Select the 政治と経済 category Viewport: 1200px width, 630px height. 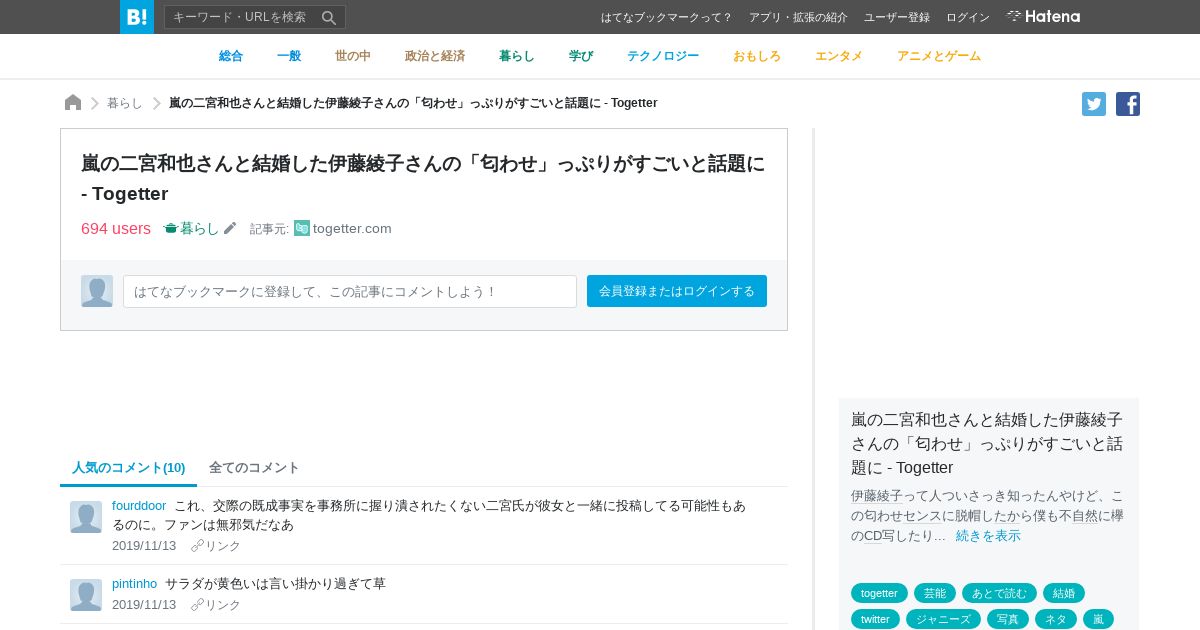pos(435,56)
